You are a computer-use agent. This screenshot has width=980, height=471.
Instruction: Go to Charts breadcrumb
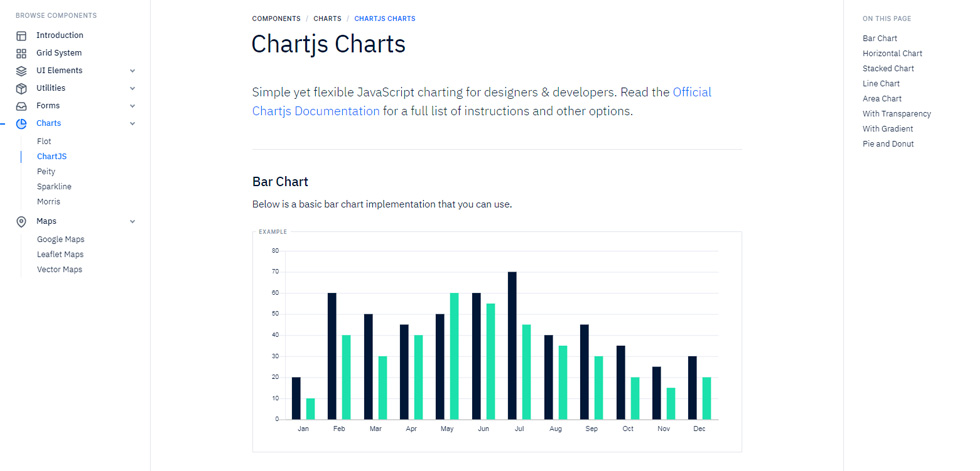(x=328, y=19)
